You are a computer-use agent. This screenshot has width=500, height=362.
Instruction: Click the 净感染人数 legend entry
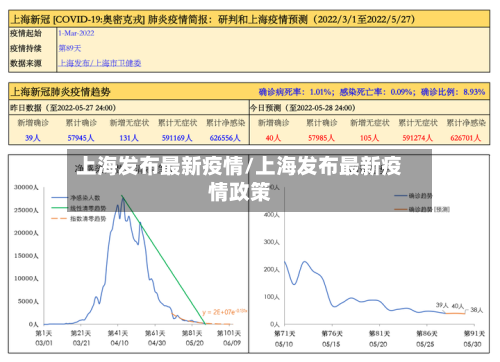pos(76,198)
